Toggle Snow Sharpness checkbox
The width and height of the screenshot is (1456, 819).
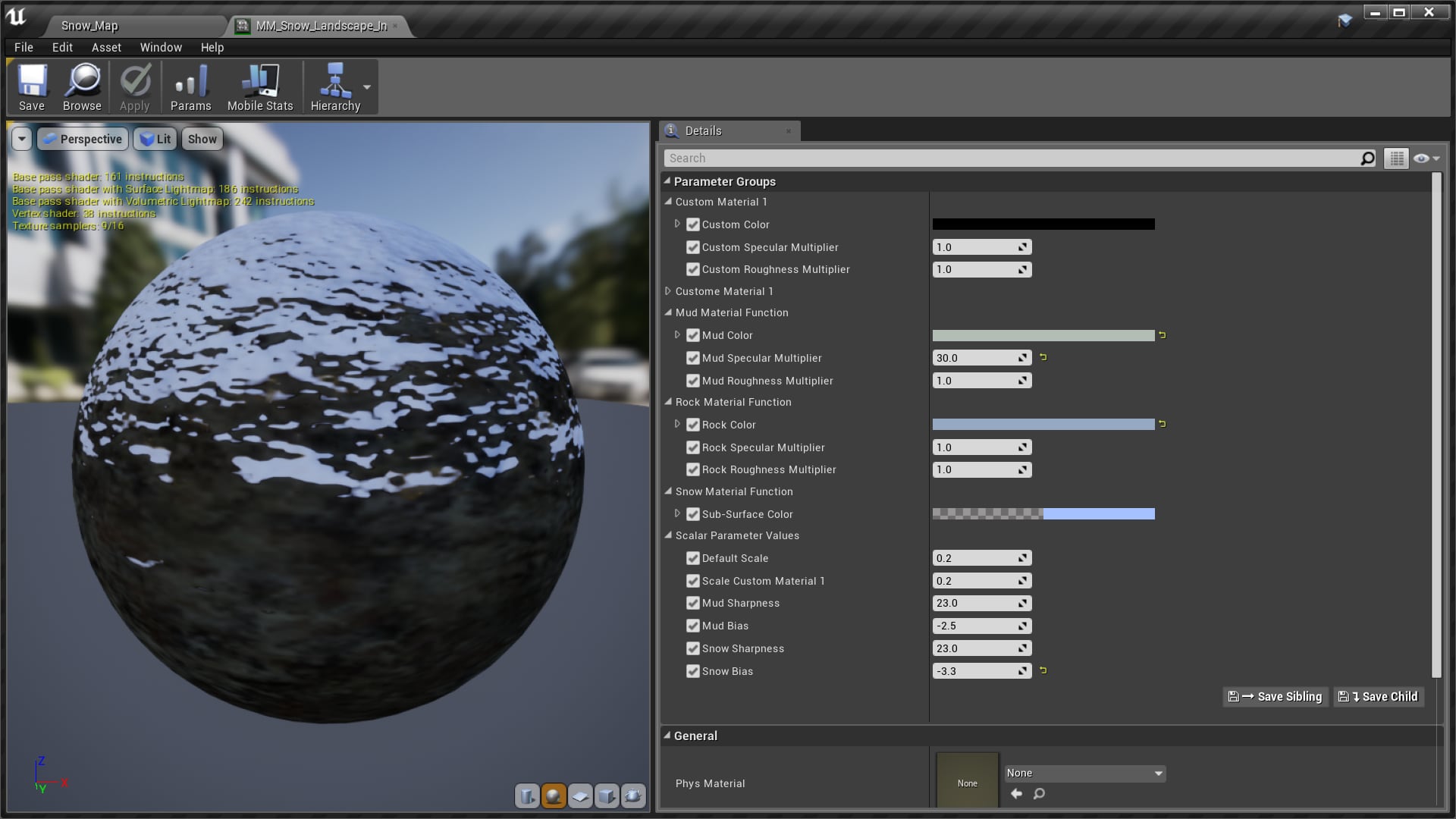(692, 648)
